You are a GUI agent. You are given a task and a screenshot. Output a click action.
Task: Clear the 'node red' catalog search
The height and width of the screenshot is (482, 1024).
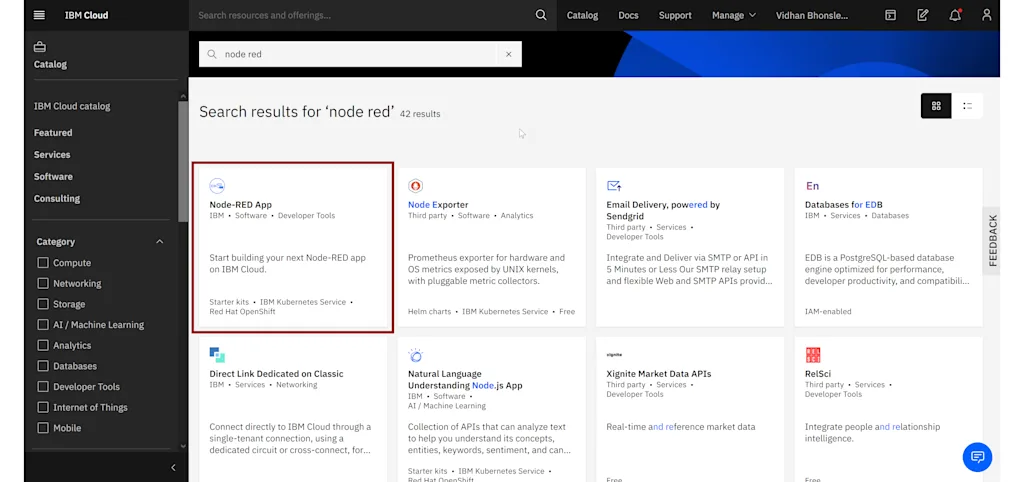(x=509, y=54)
